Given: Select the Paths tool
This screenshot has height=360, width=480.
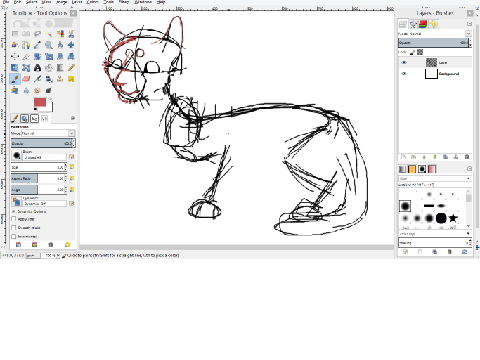Looking at the screenshot, I should 26,45.
